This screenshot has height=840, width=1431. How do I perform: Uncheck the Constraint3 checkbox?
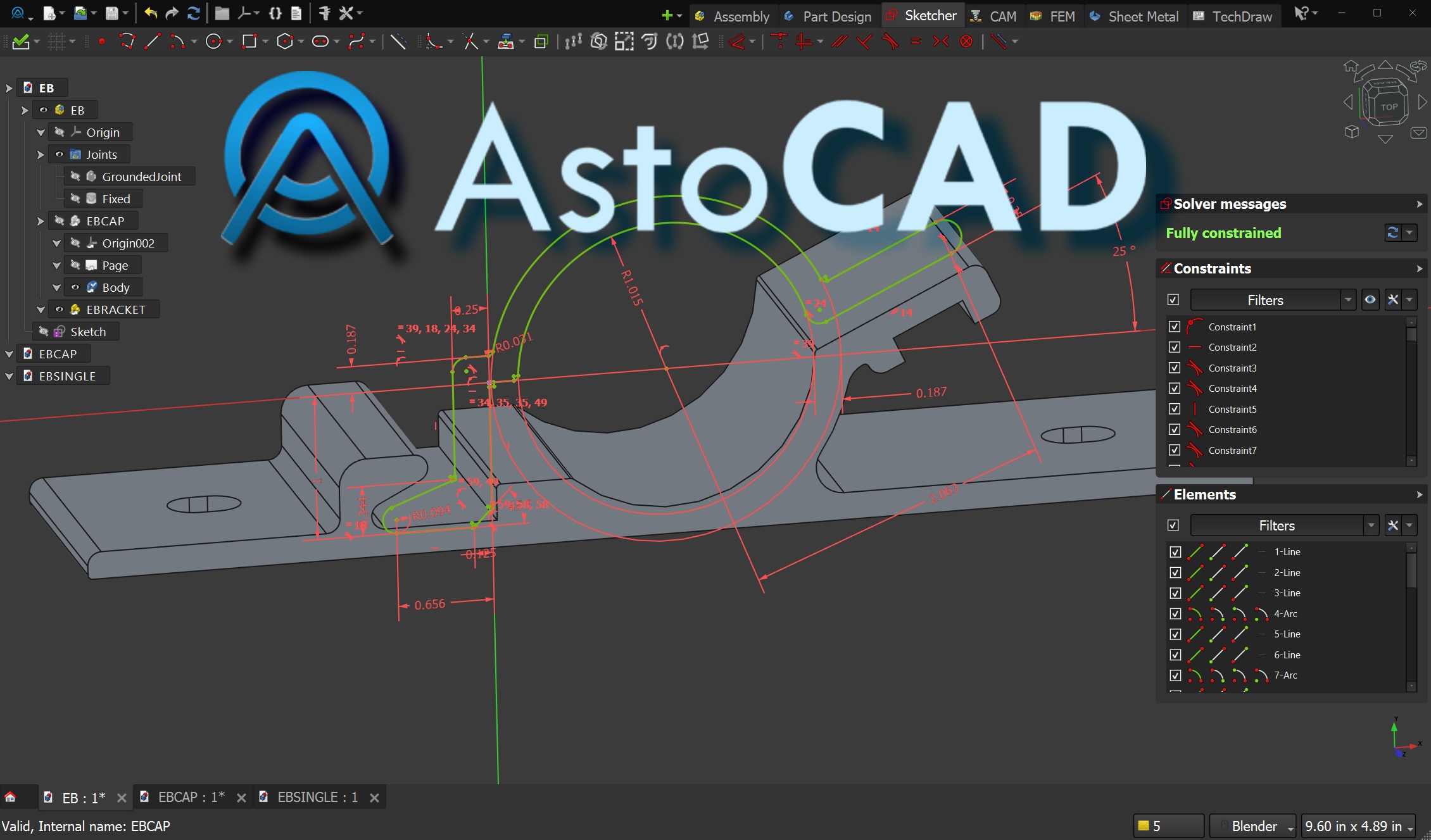pyautogui.click(x=1175, y=368)
